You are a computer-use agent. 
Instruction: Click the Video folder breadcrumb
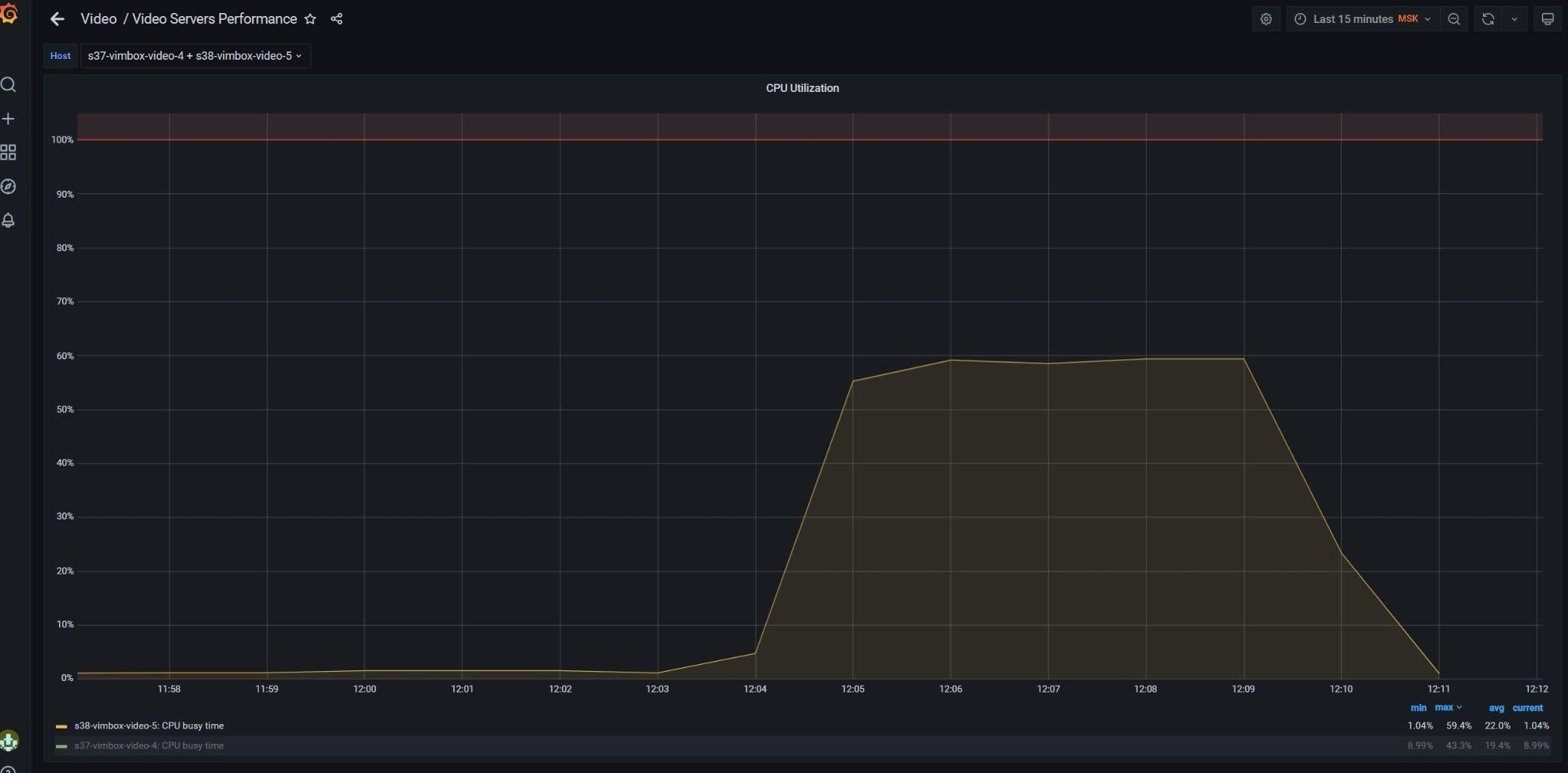click(x=99, y=19)
